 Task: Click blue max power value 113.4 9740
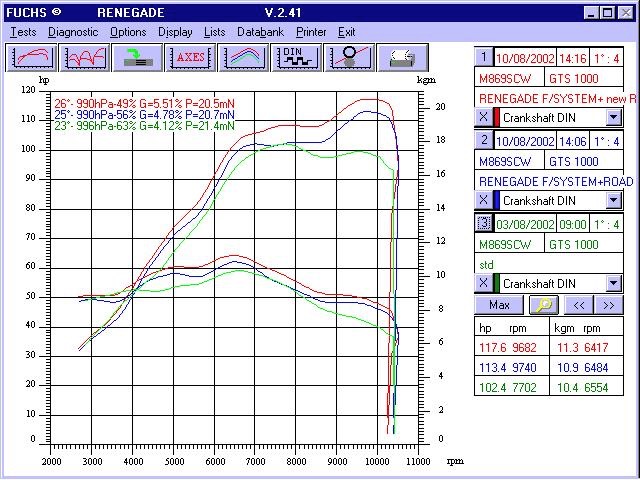point(513,368)
